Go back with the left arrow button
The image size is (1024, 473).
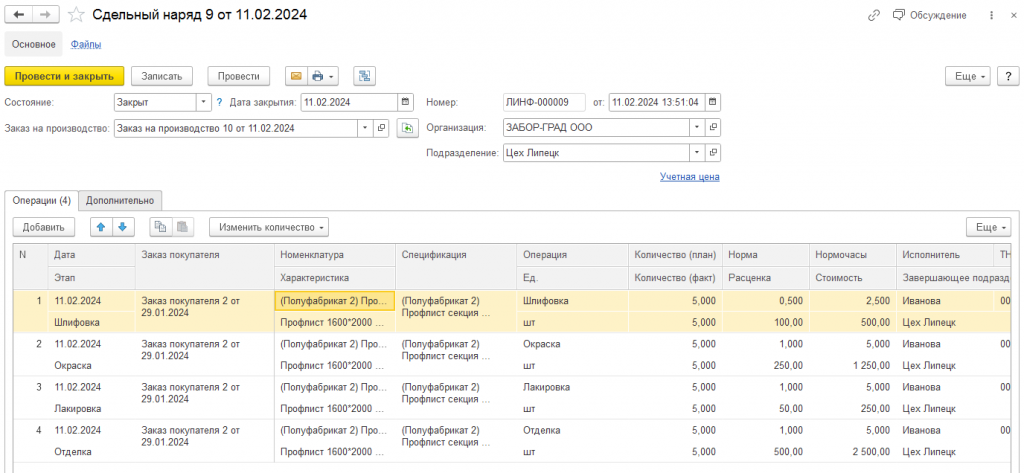(x=18, y=14)
